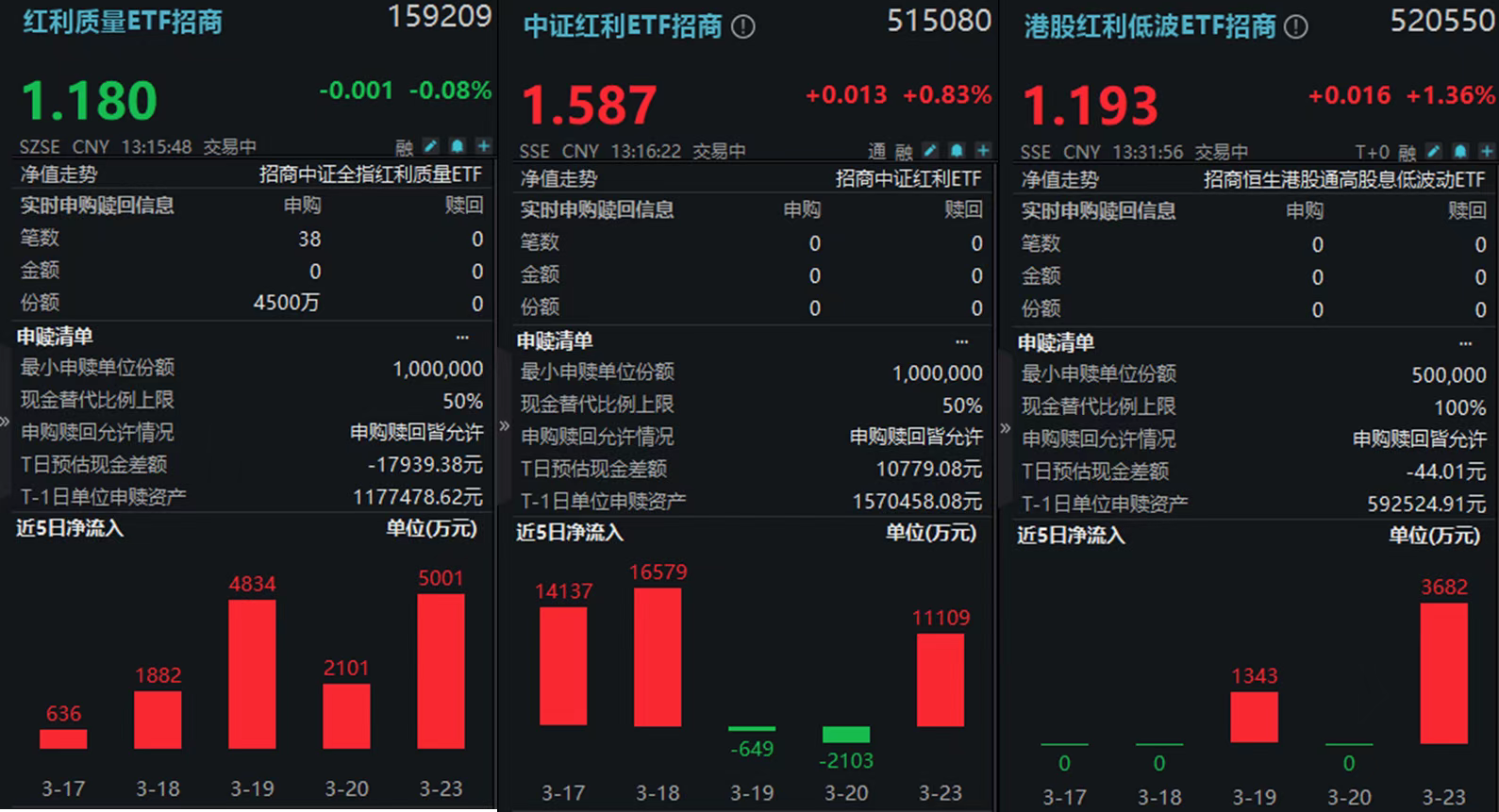Click the 港股红利低波ETF招商 title

(x=1150, y=25)
